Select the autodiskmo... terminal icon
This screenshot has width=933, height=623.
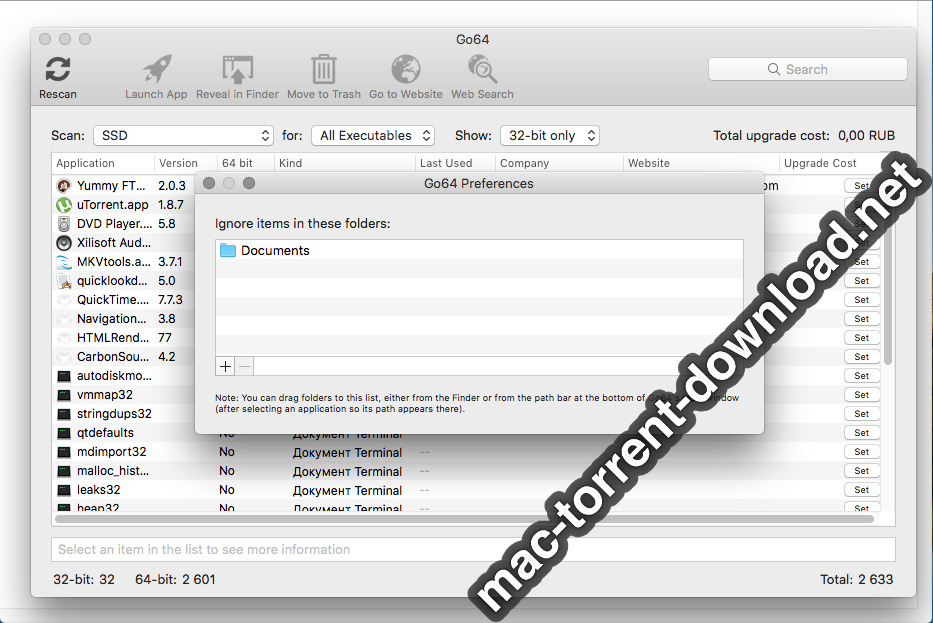[64, 376]
